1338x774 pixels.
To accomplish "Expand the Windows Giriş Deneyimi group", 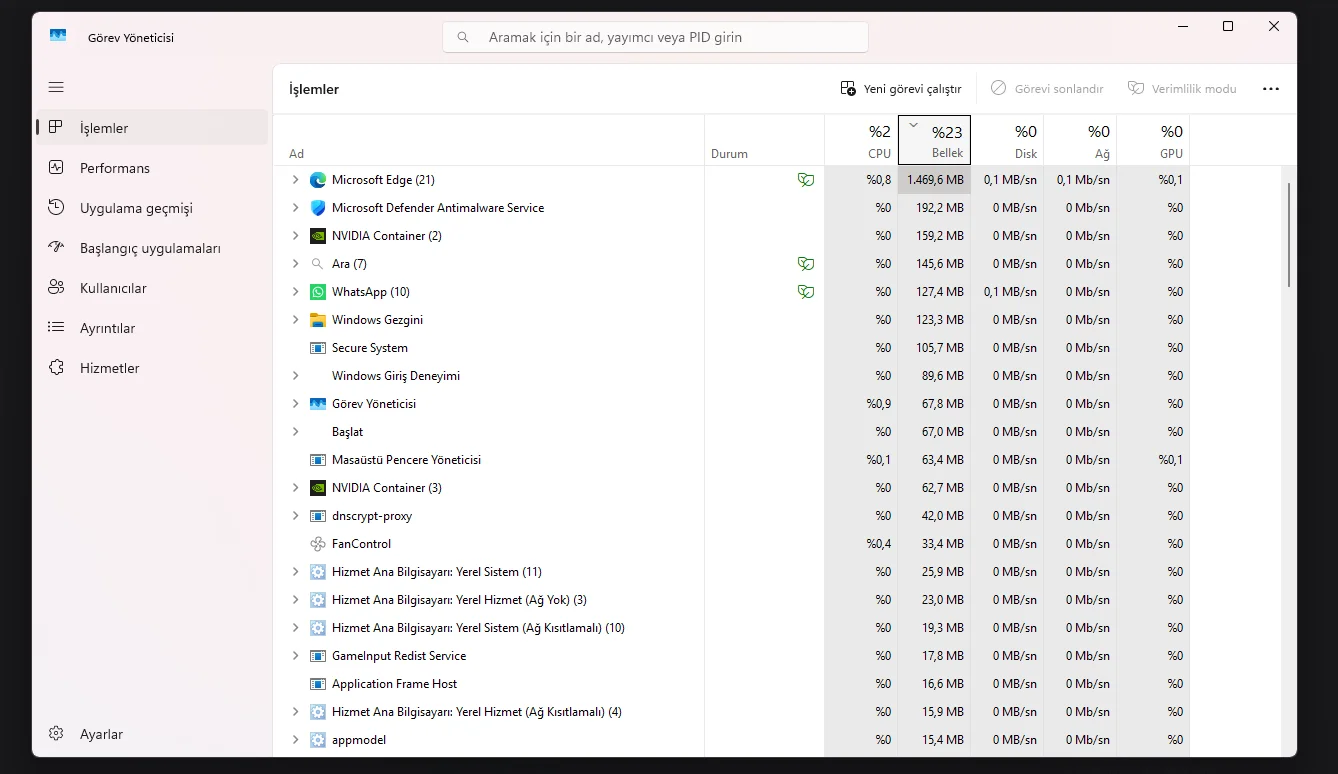I will (295, 376).
